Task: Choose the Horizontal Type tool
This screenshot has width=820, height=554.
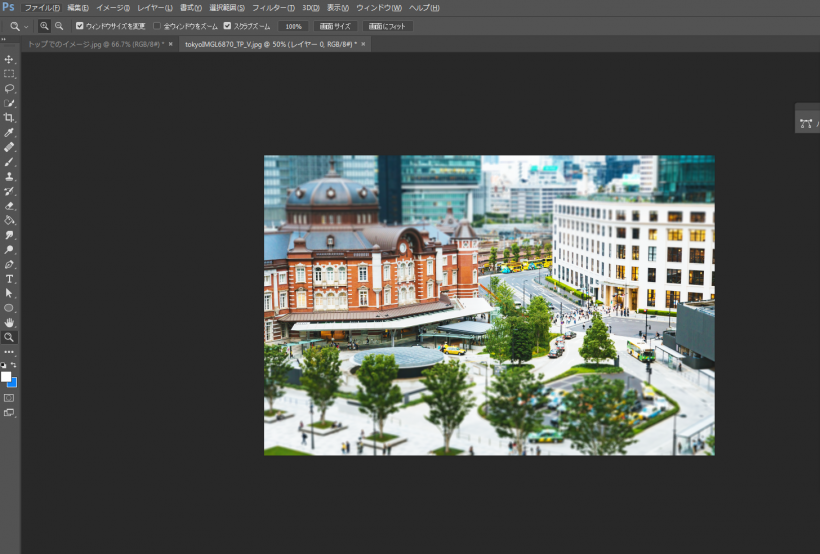Action: coord(9,279)
